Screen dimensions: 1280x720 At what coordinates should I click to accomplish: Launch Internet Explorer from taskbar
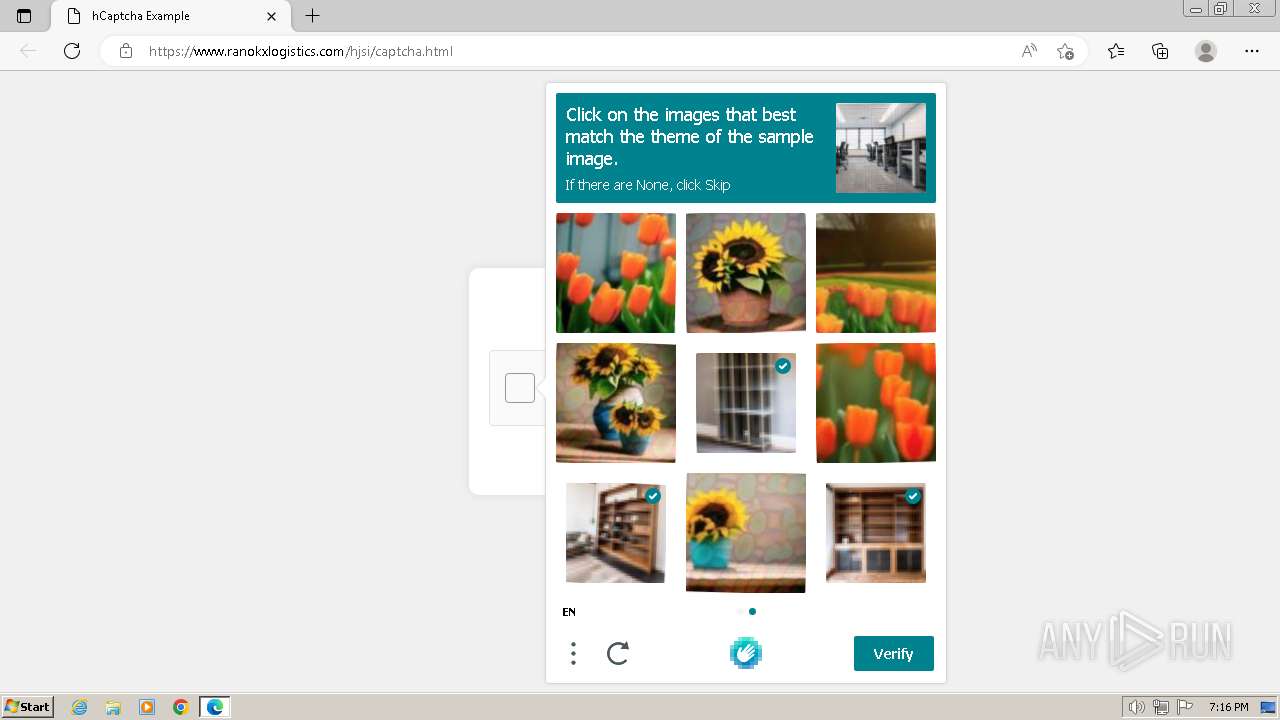point(79,707)
